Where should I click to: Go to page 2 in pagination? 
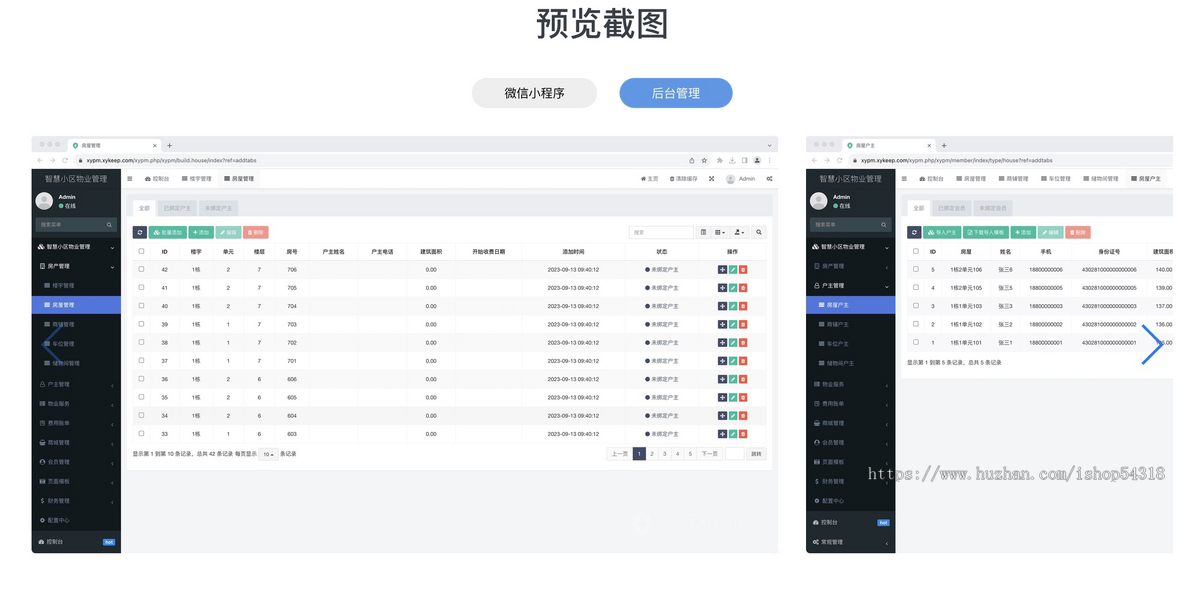tap(652, 454)
